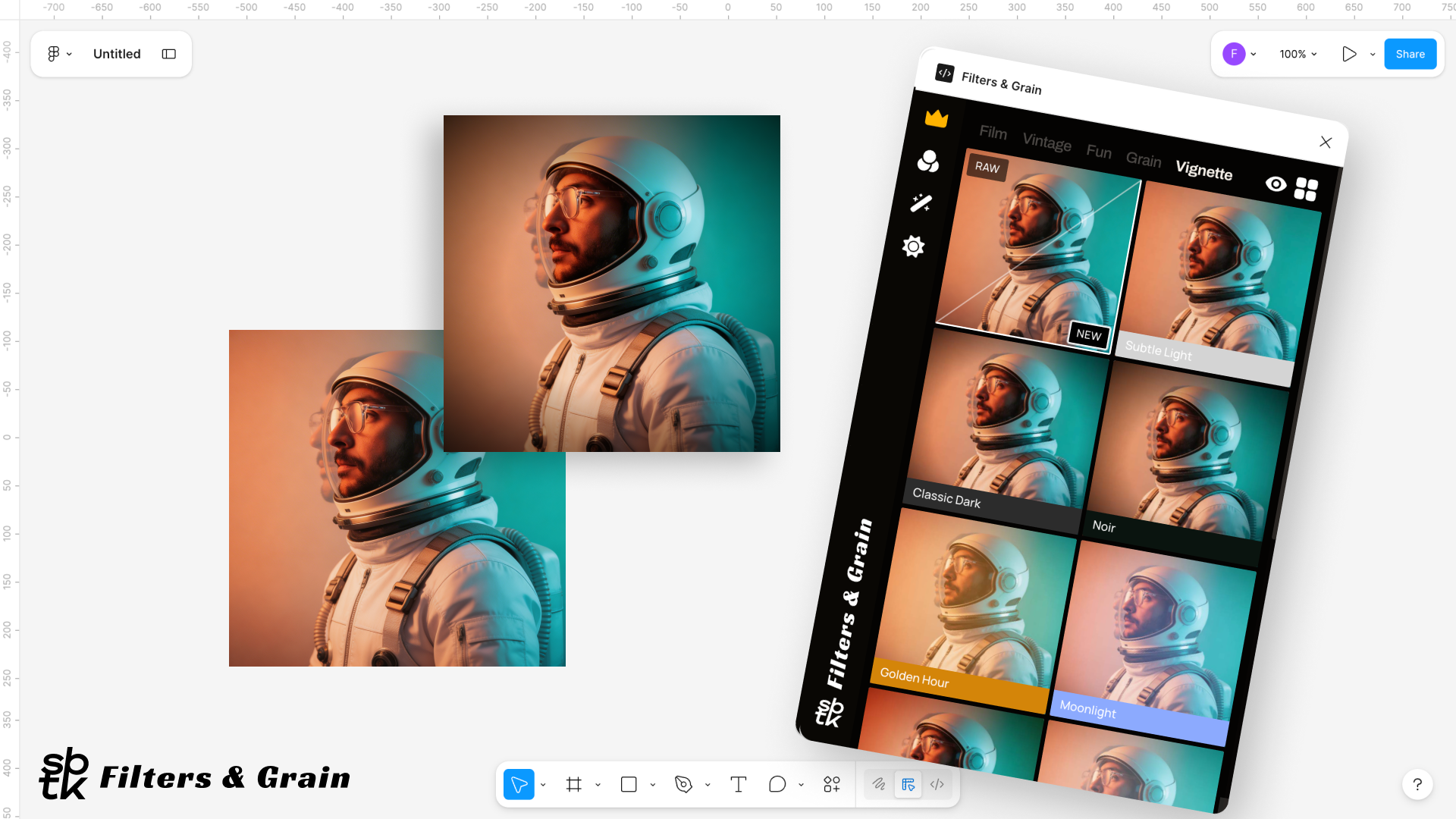Switch to Design mode toggle
The image size is (1456, 819).
[908, 784]
